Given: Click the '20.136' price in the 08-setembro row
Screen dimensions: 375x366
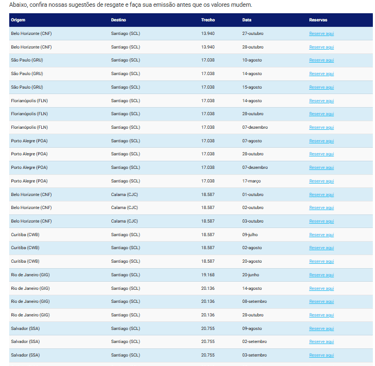Looking at the screenshot, I should click(x=208, y=302).
